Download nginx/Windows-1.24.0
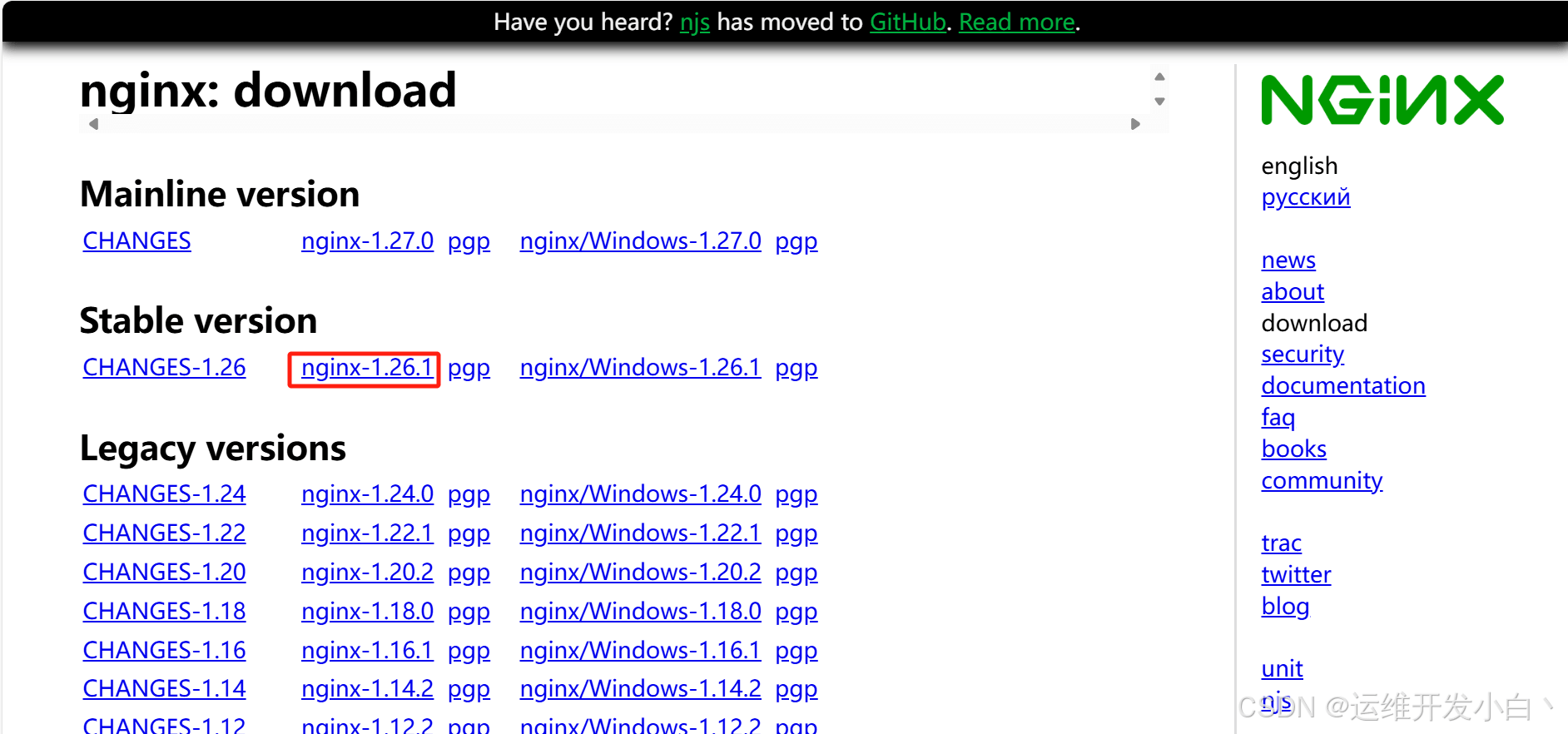 click(640, 493)
